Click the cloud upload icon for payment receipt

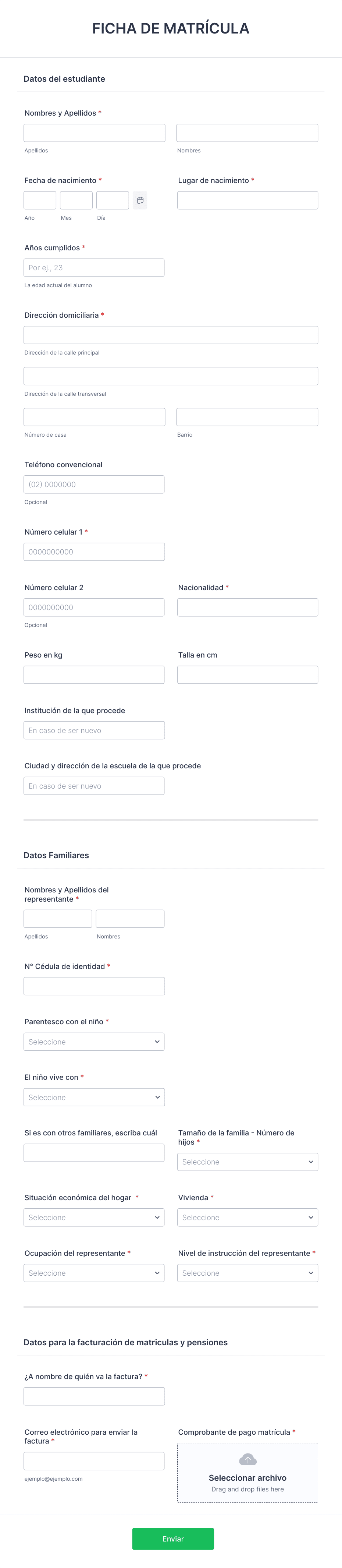pyautogui.click(x=248, y=1460)
